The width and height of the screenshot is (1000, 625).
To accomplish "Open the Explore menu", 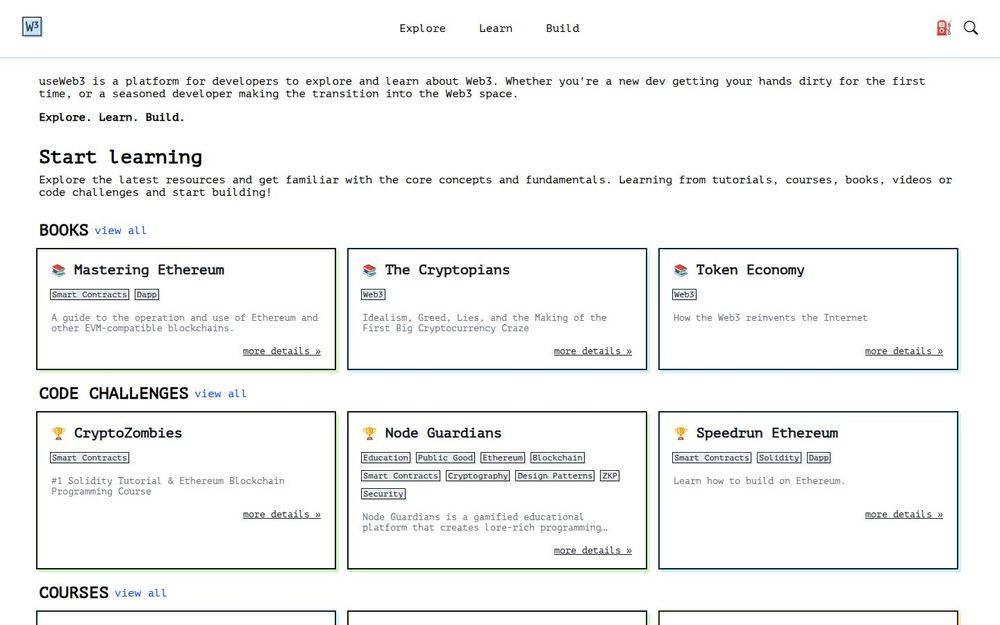I will tap(422, 28).
